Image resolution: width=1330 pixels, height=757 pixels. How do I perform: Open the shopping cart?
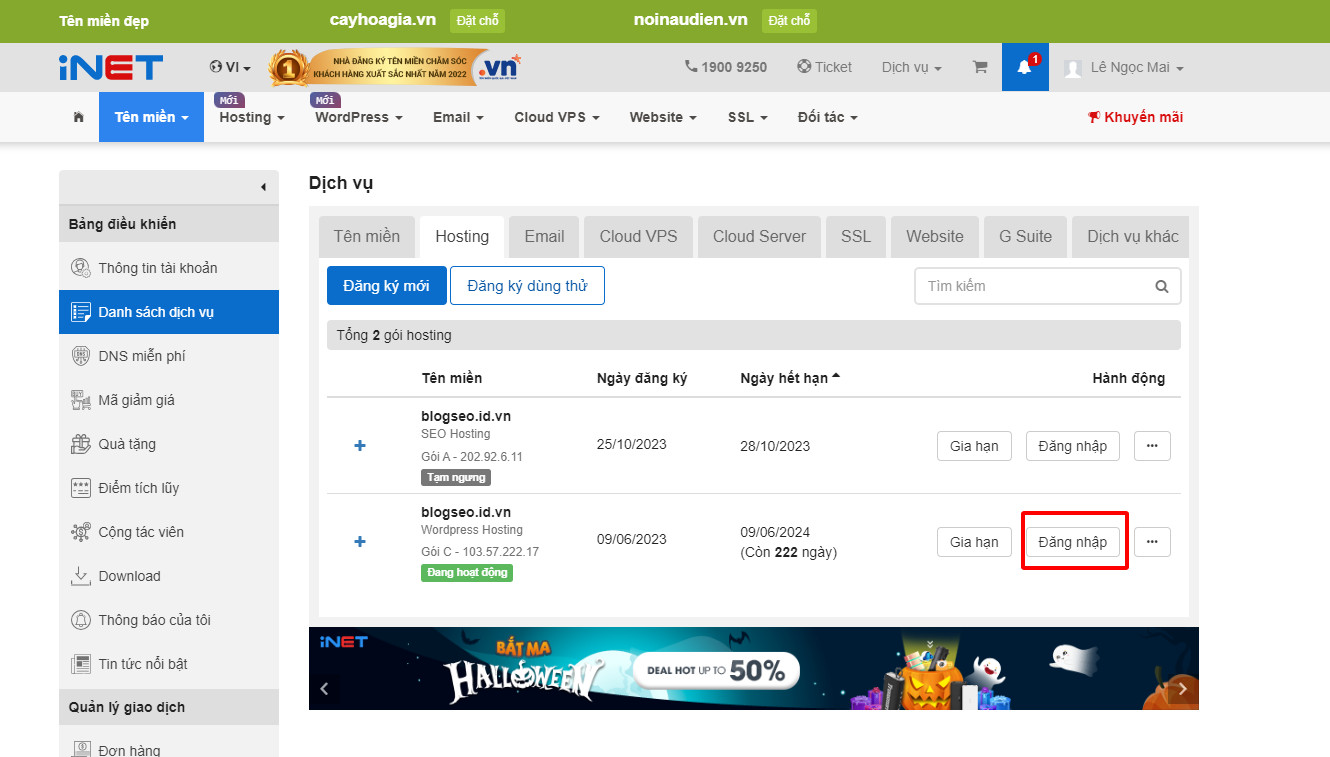point(979,66)
